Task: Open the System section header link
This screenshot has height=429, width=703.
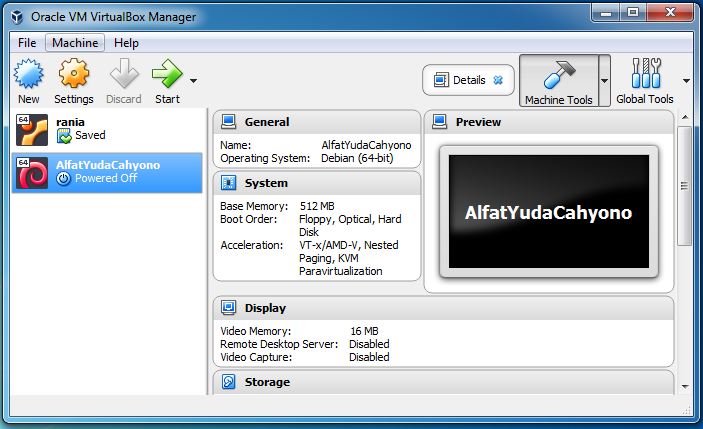Action: pos(266,183)
